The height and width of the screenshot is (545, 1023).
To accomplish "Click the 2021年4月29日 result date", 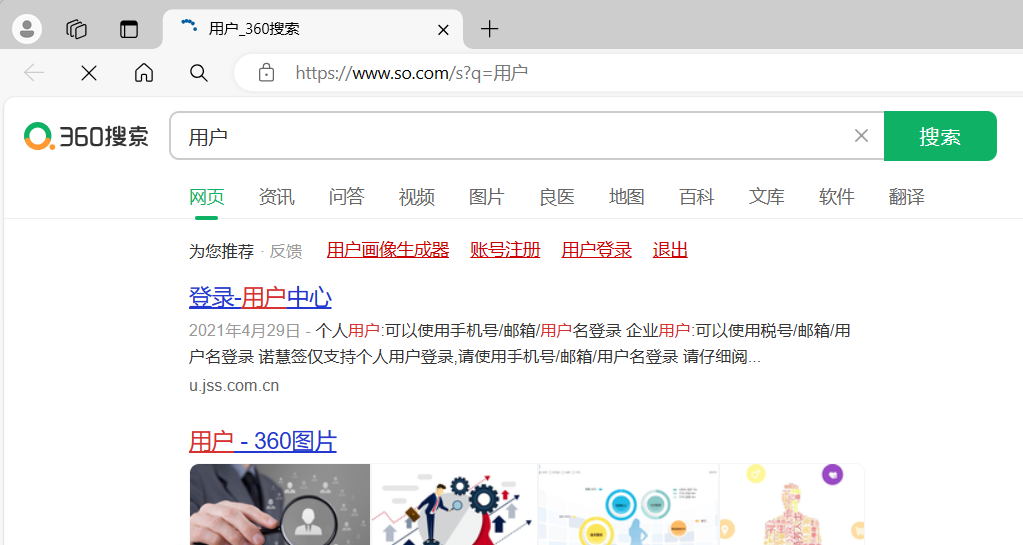I will 245,331.
